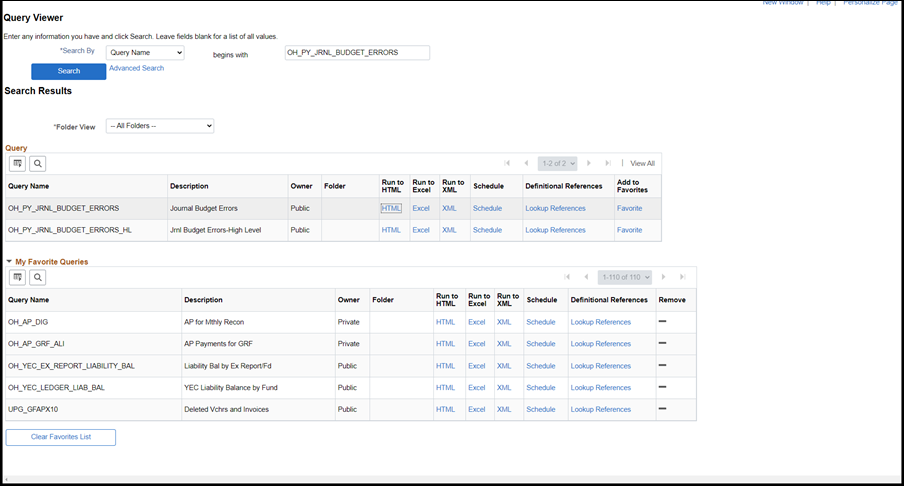904x486 pixels.
Task: Click the horizontal scrollbar at page bottom
Action: point(452,479)
